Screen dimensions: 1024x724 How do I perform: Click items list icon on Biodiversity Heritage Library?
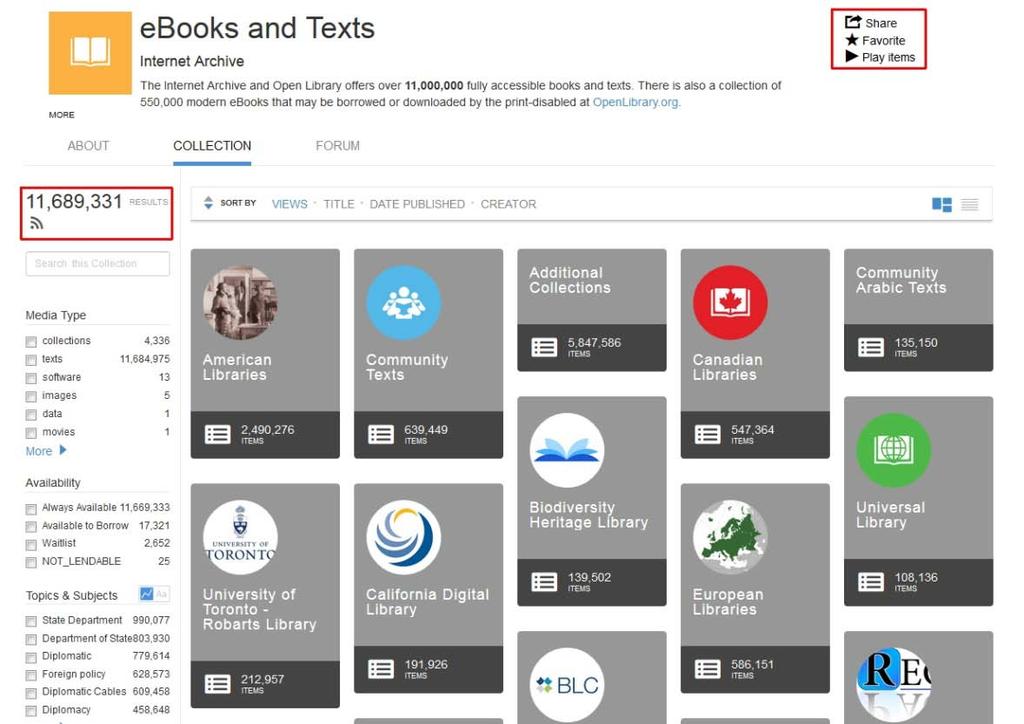coord(544,582)
